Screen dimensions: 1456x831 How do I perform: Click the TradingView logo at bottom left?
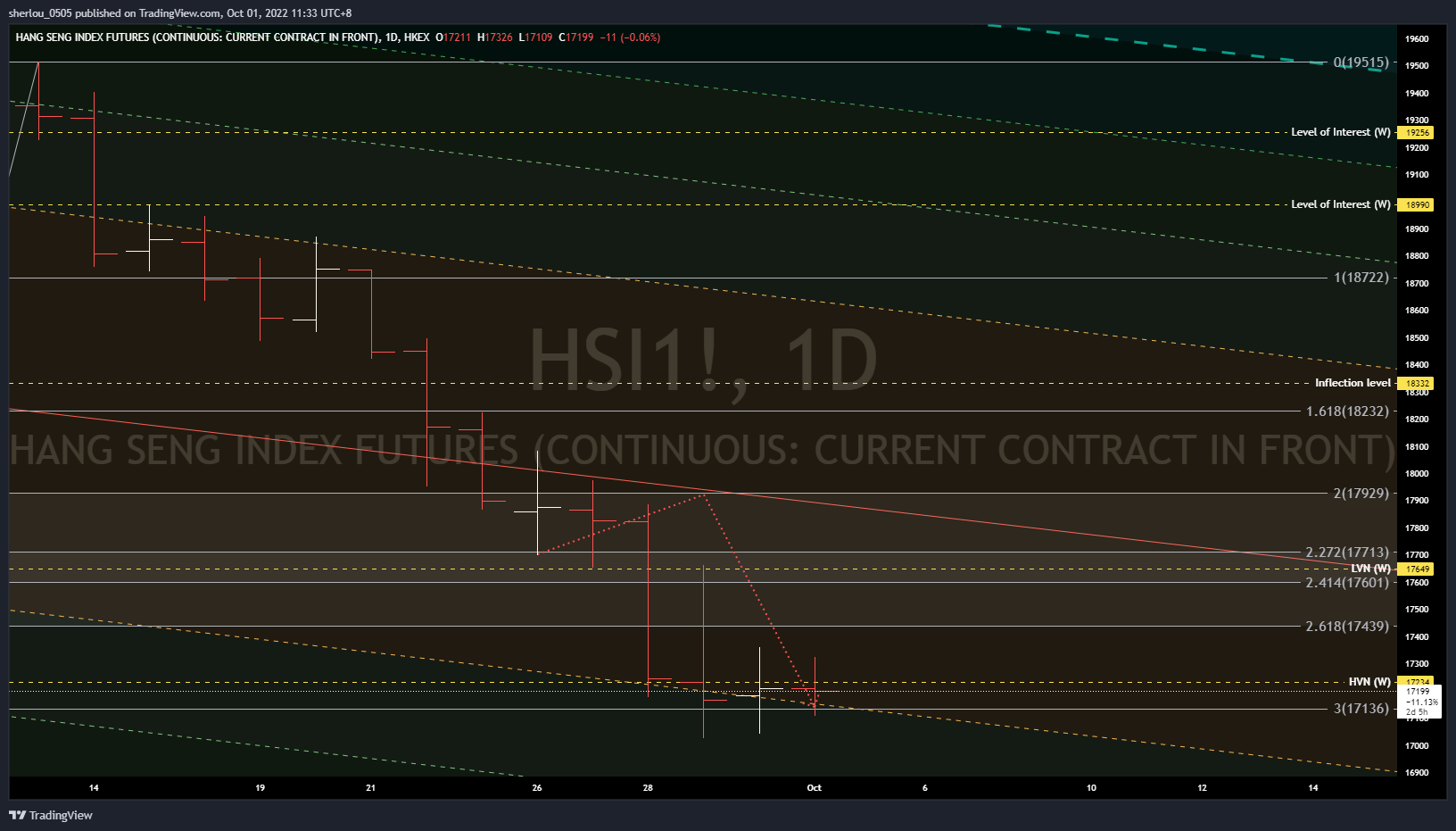(51, 815)
